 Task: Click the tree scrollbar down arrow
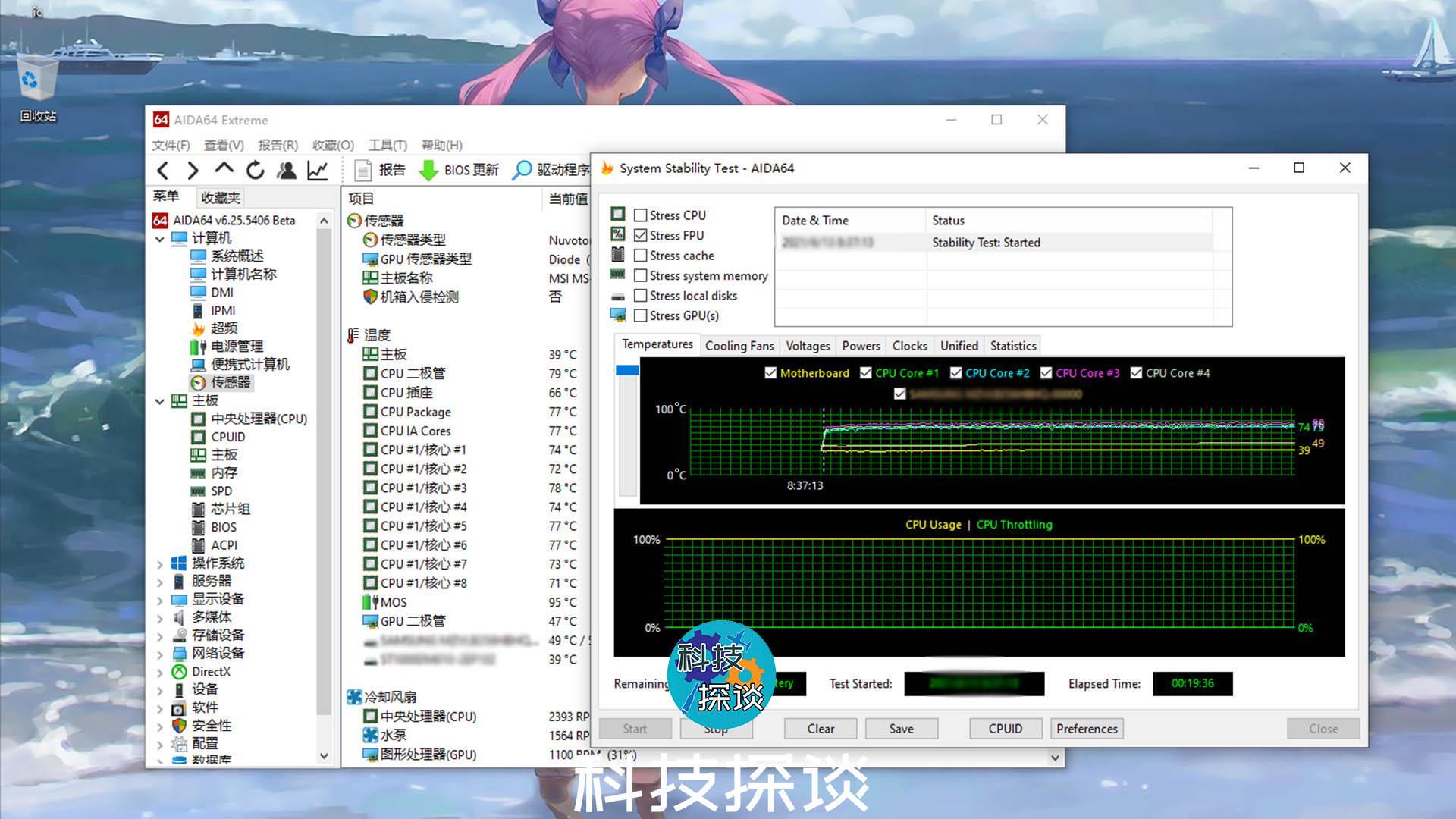click(x=324, y=755)
